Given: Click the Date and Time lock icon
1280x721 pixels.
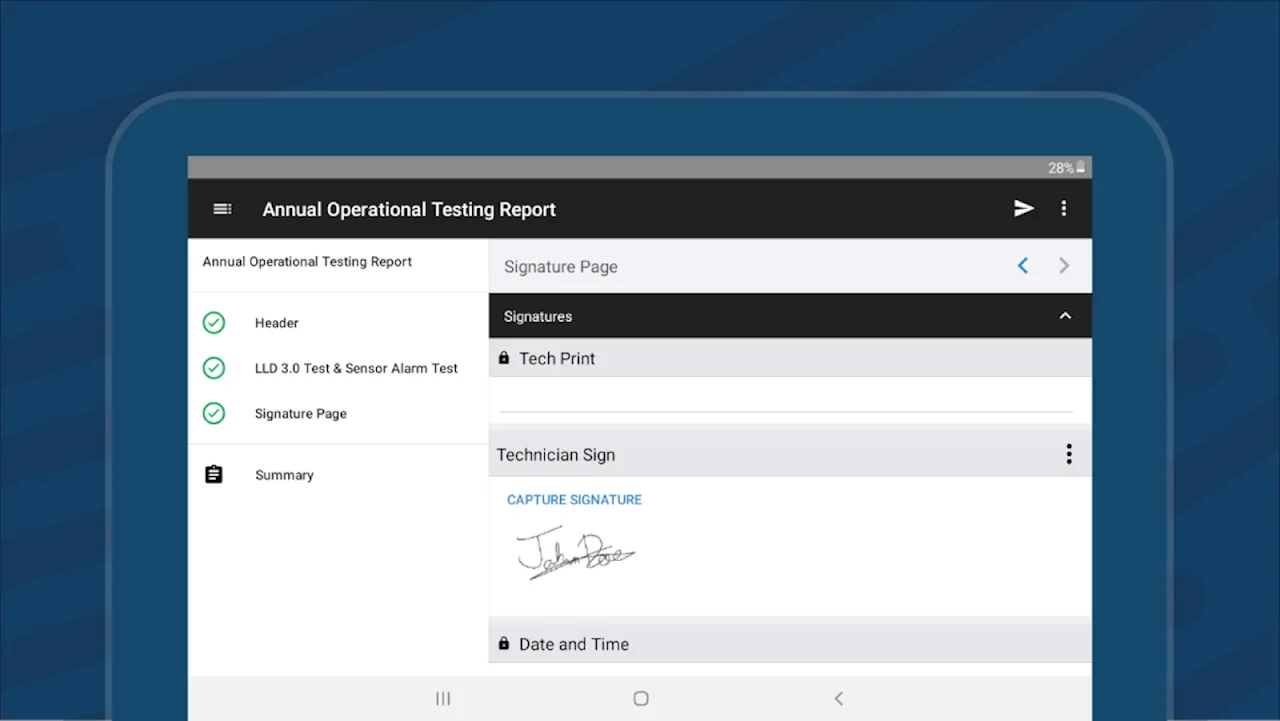Looking at the screenshot, I should 504,644.
